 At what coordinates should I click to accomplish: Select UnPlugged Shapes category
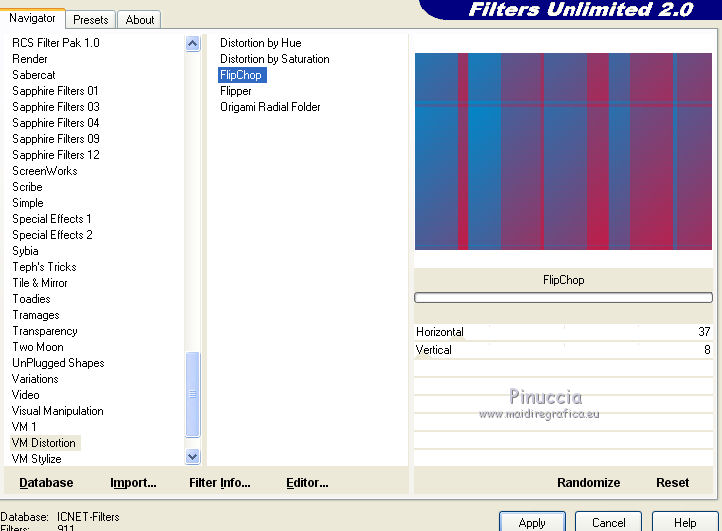[58, 363]
